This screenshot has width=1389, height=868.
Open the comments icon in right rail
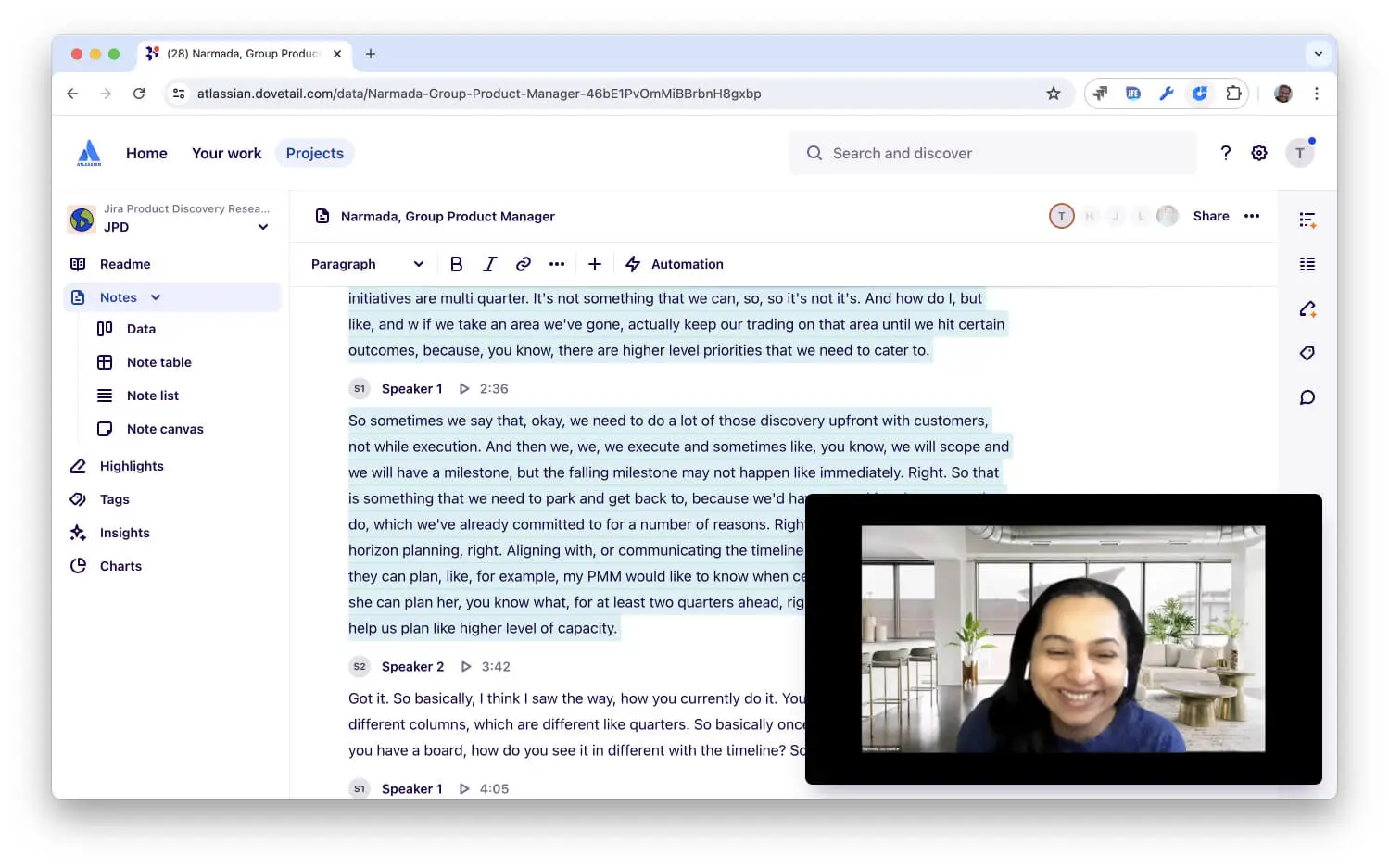1307,397
